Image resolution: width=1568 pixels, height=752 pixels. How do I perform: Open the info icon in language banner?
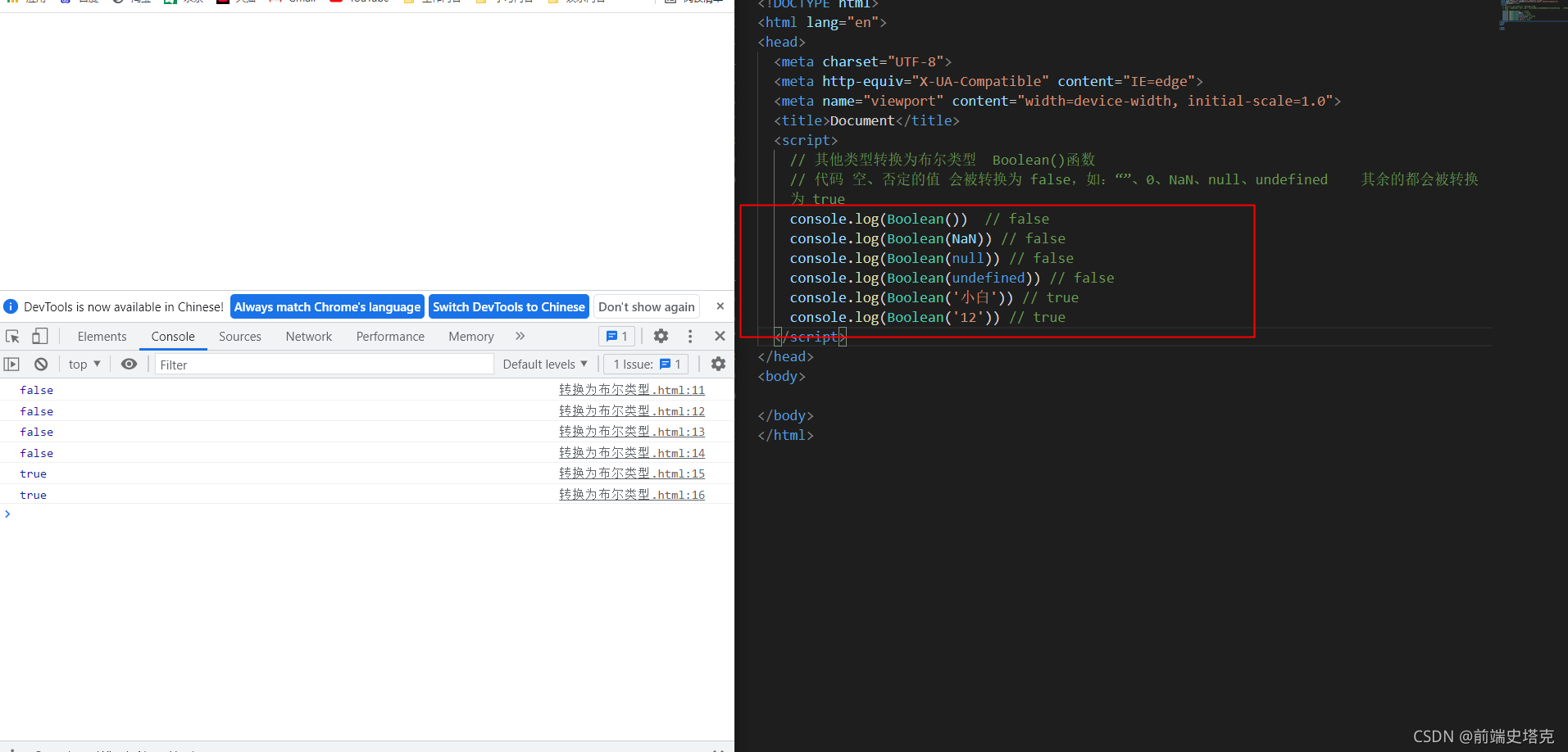click(x=11, y=306)
